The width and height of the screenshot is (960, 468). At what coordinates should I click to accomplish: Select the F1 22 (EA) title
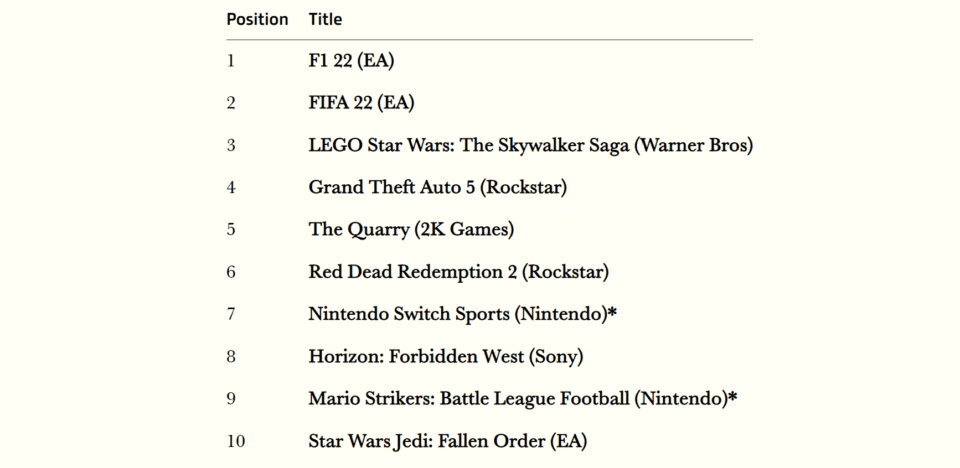point(351,61)
